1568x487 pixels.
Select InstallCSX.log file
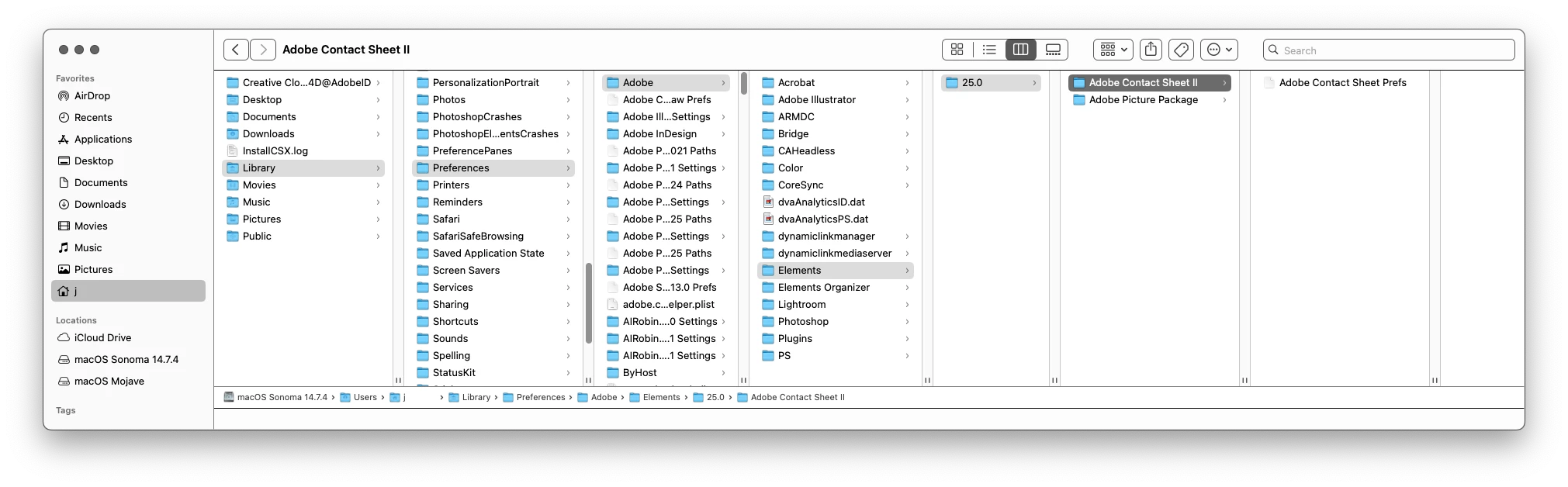tap(303, 151)
